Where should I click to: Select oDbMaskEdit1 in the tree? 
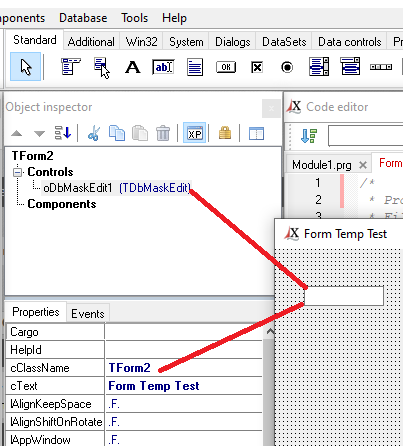(x=117, y=188)
